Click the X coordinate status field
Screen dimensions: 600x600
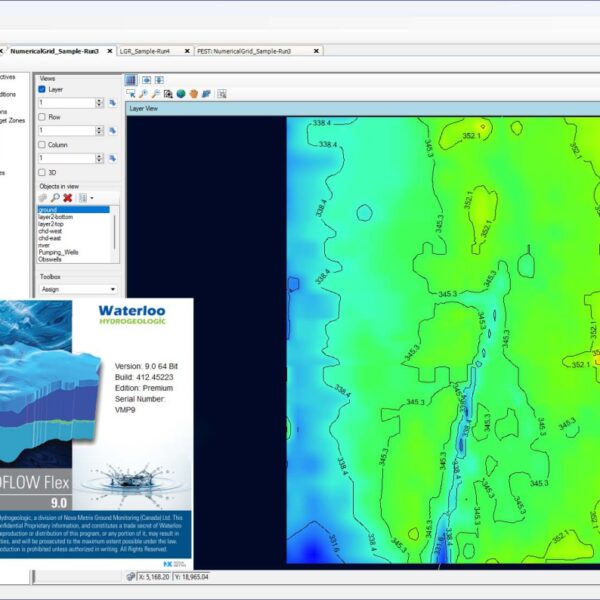point(154,577)
